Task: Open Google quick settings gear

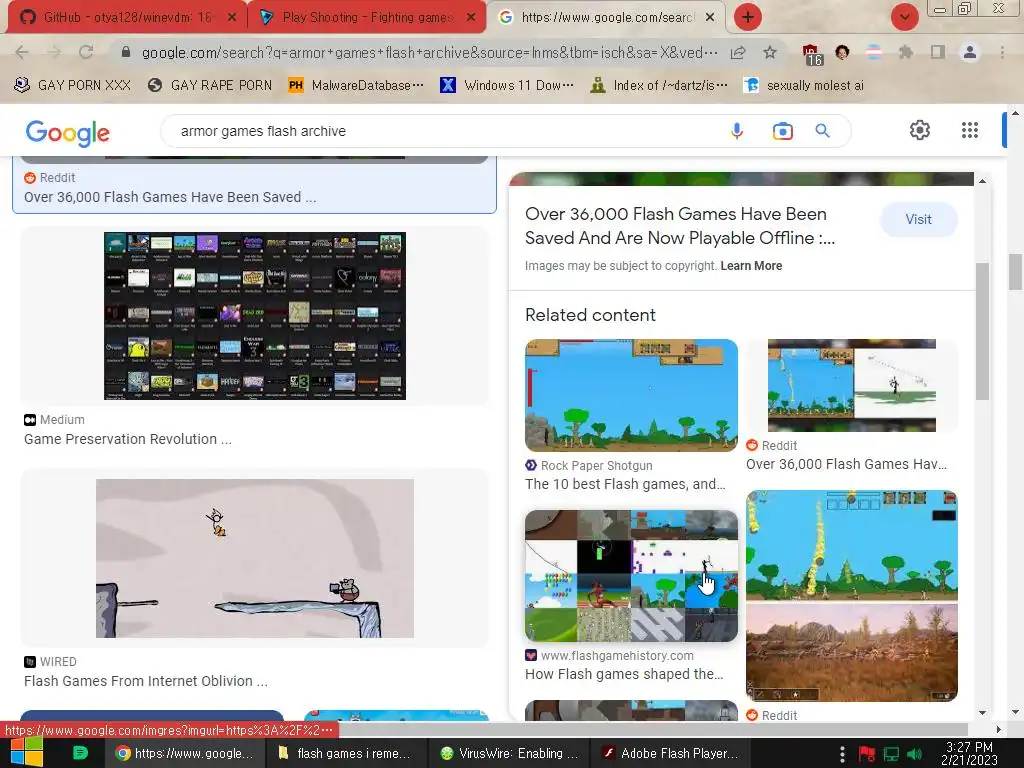Action: tap(920, 130)
